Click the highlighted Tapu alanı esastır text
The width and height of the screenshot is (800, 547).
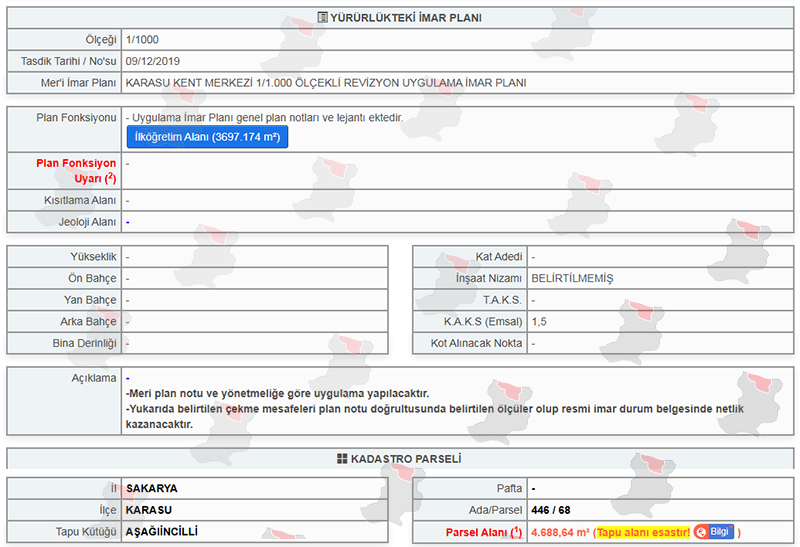coord(641,532)
